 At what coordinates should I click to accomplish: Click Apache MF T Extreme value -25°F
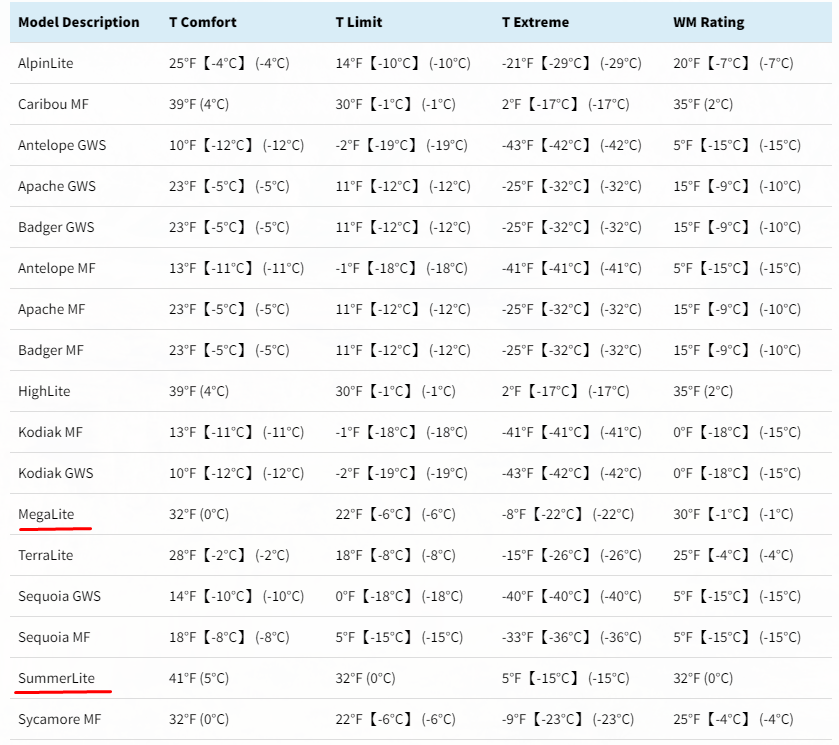517,309
